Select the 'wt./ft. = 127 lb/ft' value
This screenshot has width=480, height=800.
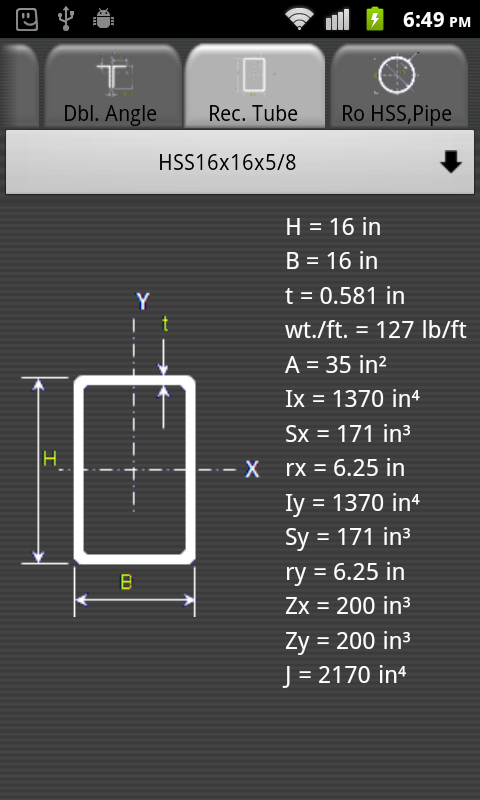[x=376, y=330]
